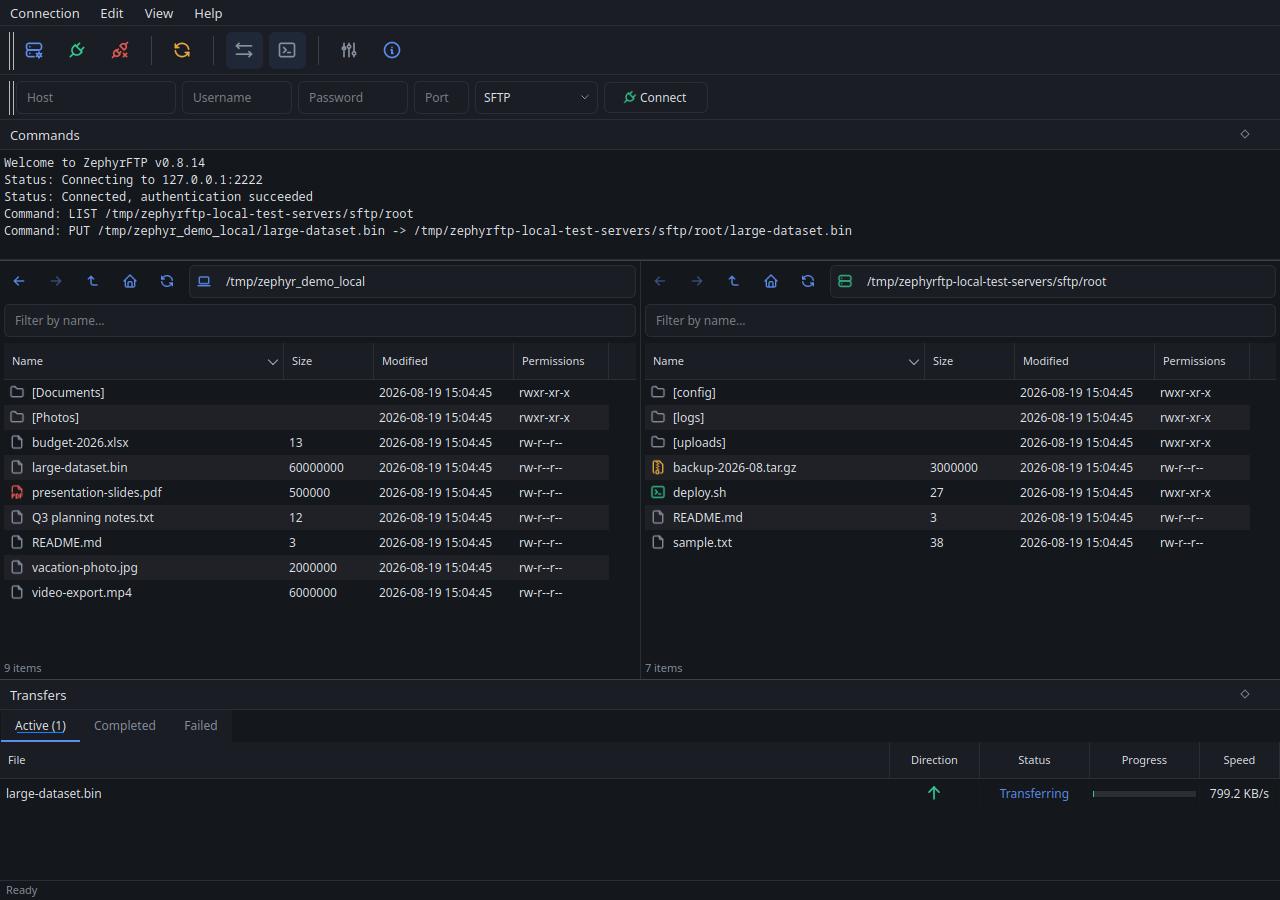
Task: Toggle the transfers panel arrows icon
Action: [244, 50]
